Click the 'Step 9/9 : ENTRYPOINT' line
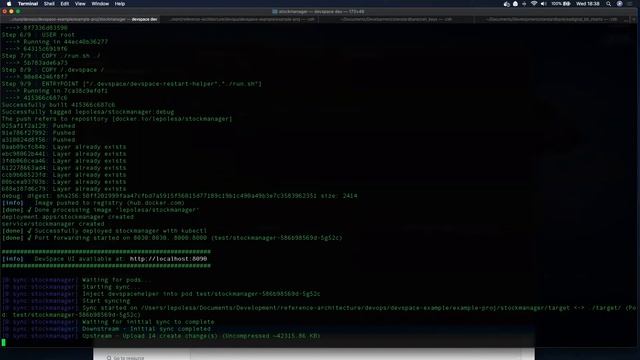The width and height of the screenshot is (640, 360). (131, 84)
